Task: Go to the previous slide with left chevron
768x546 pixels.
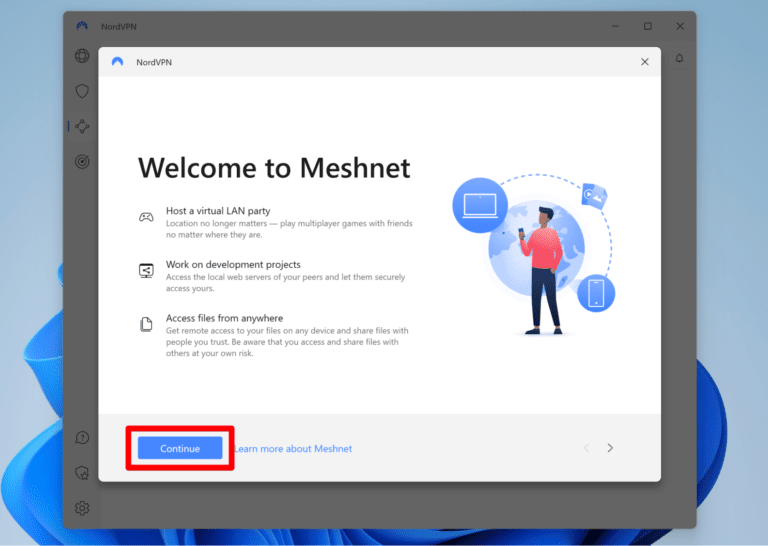Action: (586, 448)
